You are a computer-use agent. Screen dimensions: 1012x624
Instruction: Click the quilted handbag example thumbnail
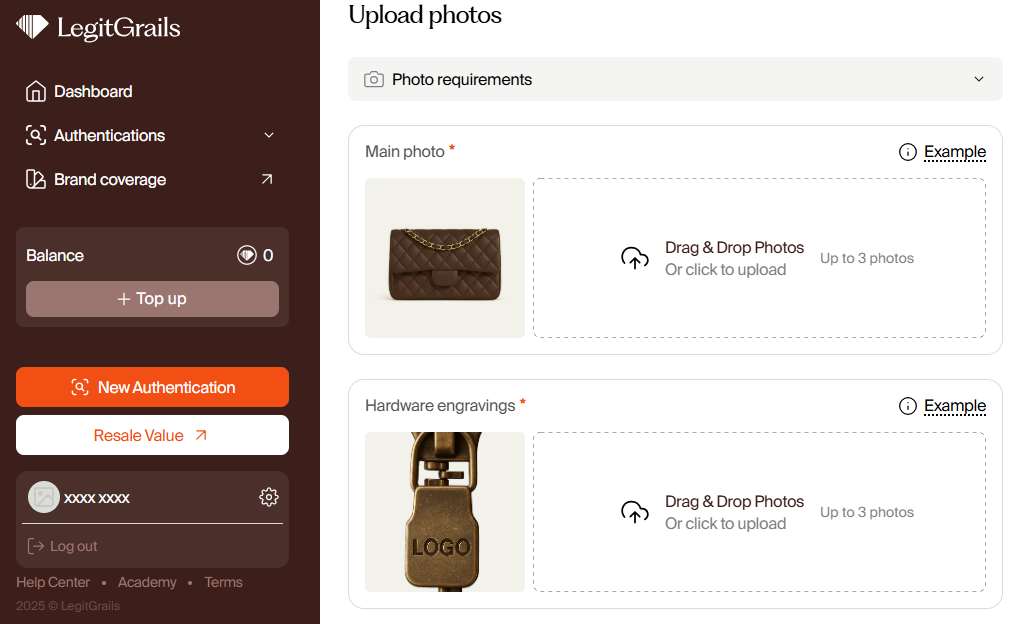[445, 258]
